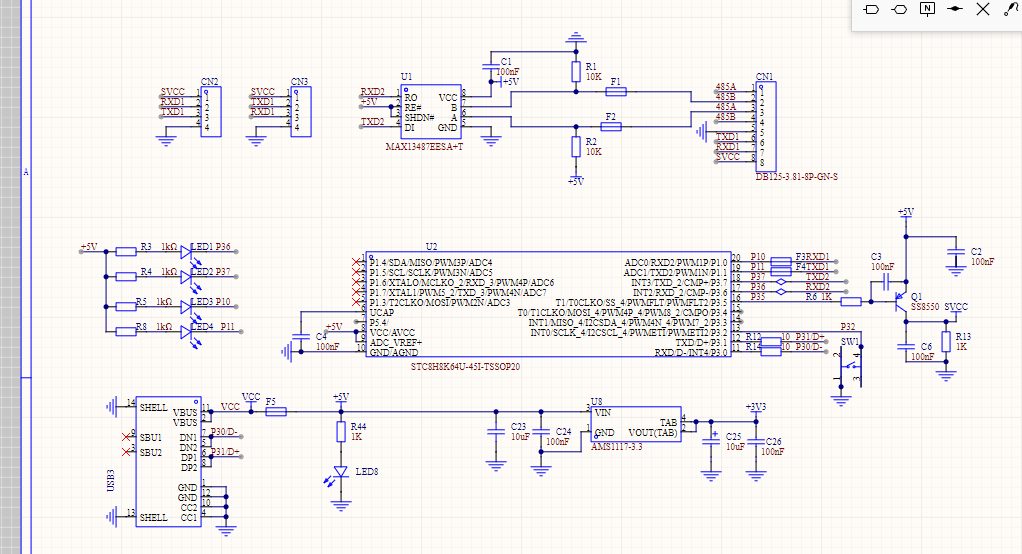Image resolution: width=1022 pixels, height=554 pixels.
Task: Pick the junction/bus entry diamond tool
Action: point(955,9)
